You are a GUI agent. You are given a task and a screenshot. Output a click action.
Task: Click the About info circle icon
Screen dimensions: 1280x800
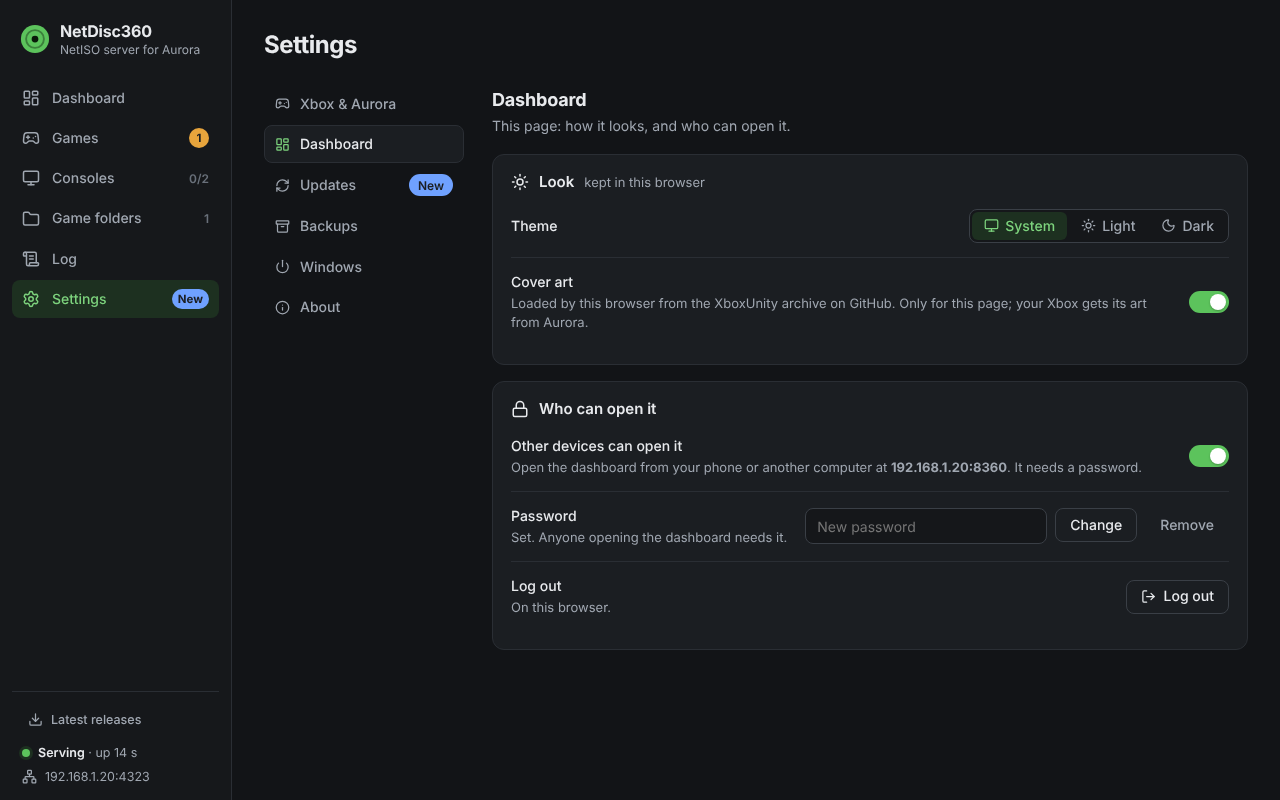[282, 307]
